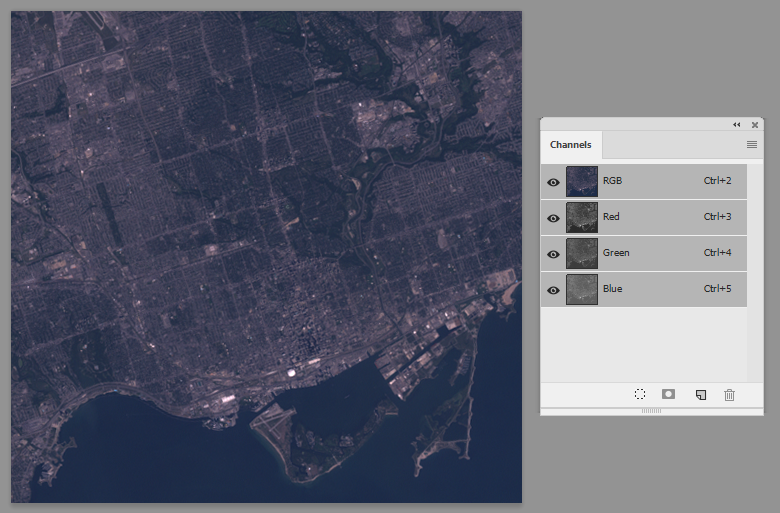Click the satellite image canvas
This screenshot has width=780, height=513.
[267, 257]
